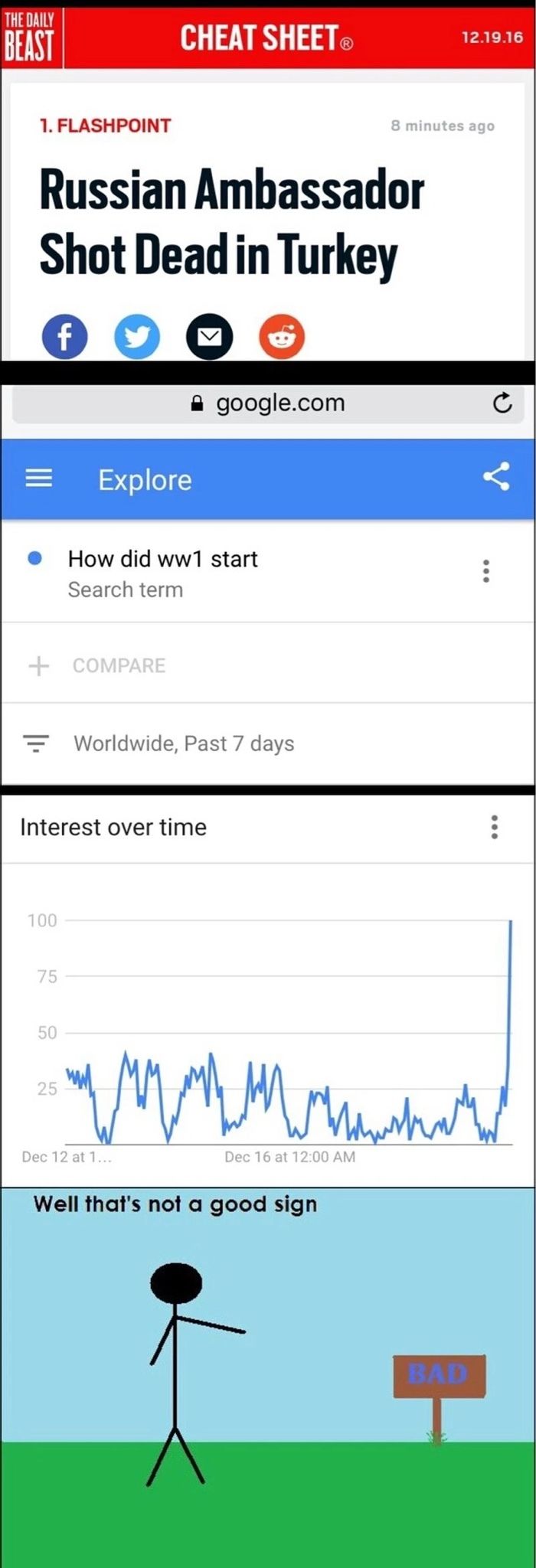Image resolution: width=536 pixels, height=1568 pixels.
Task: Open options for the search term row
Action: click(x=485, y=571)
